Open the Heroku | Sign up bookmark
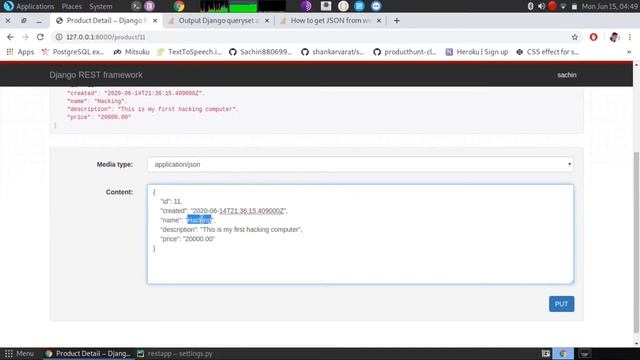 pos(476,52)
